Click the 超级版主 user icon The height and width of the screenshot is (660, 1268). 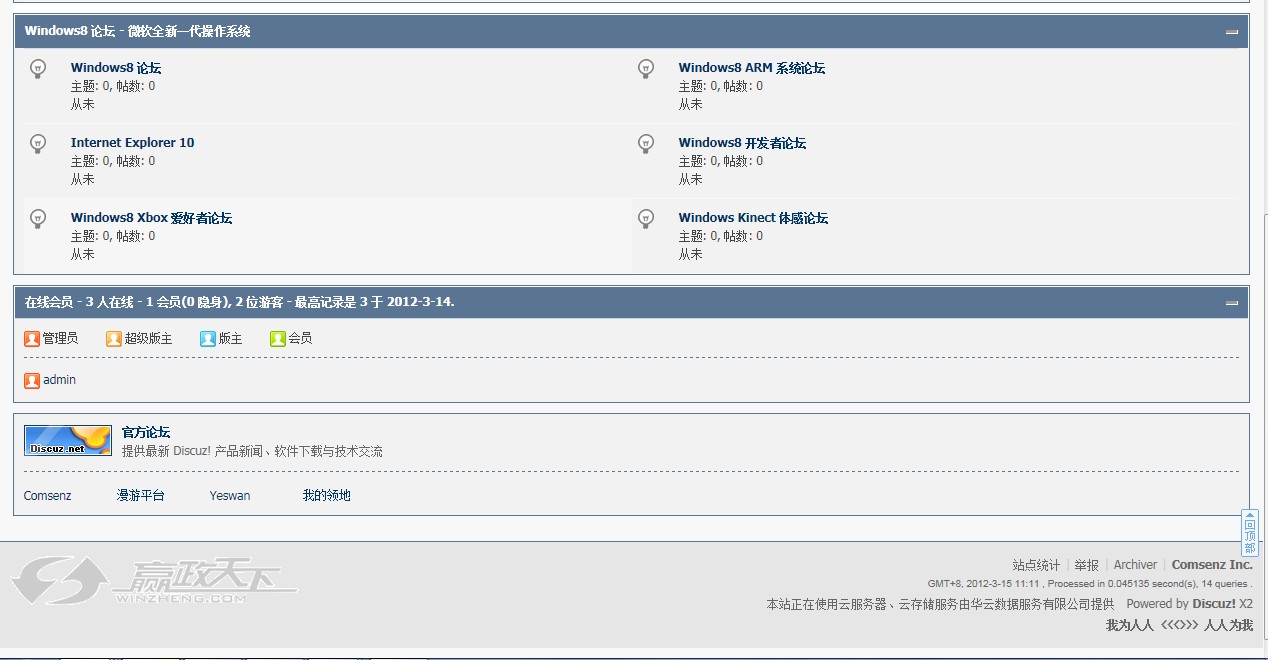tap(114, 339)
